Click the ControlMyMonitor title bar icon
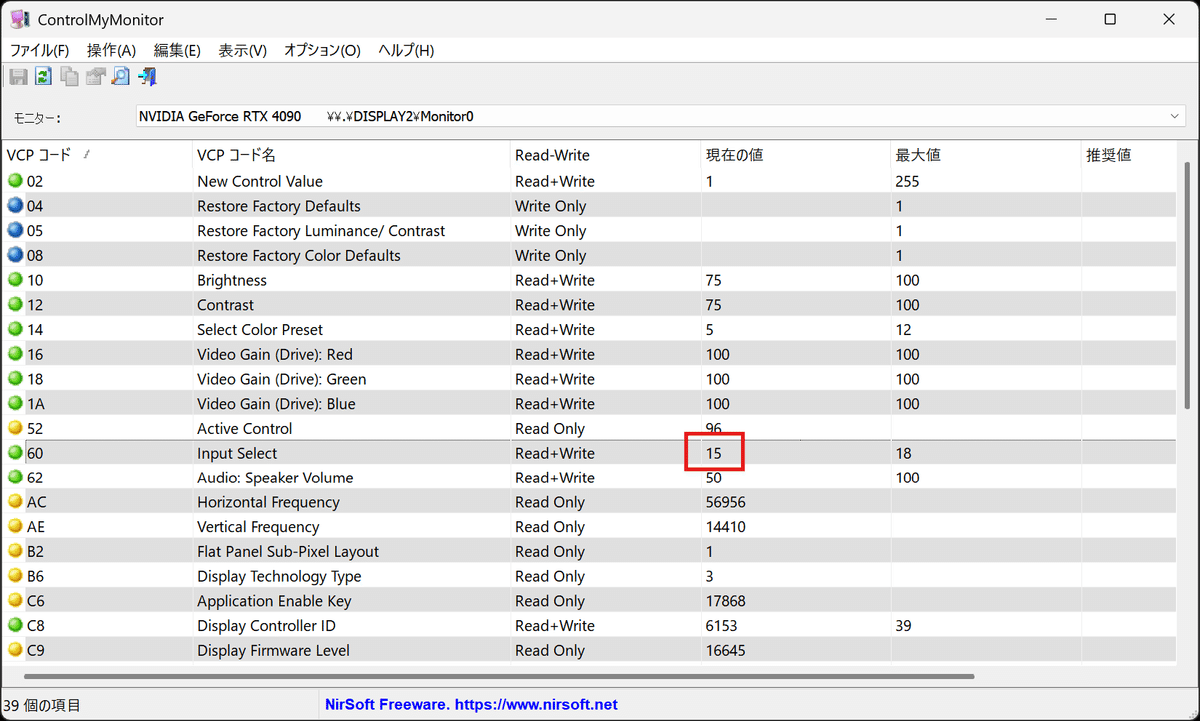 click(x=21, y=18)
